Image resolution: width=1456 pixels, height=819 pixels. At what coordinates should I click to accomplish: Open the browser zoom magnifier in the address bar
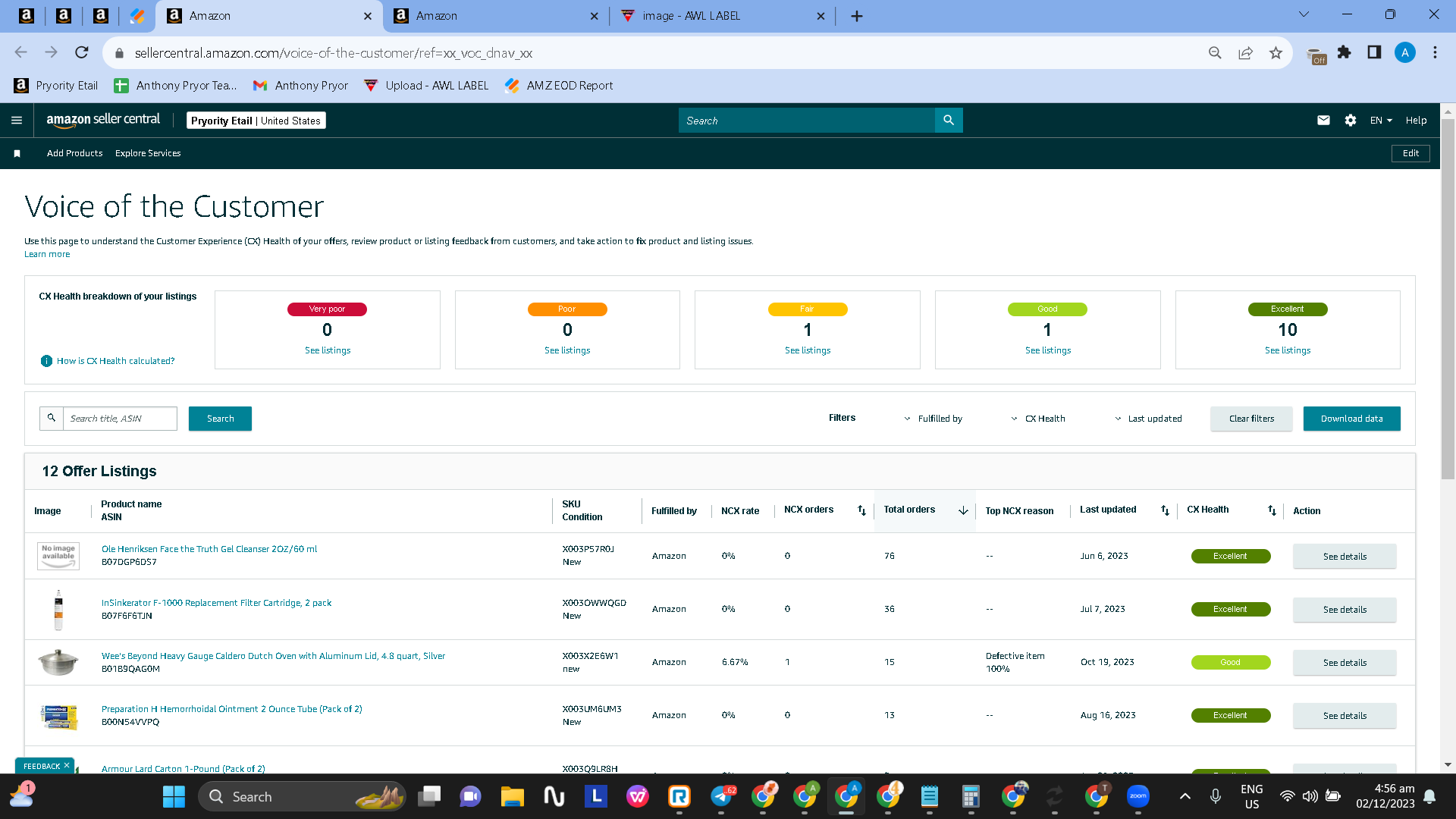[x=1215, y=52]
